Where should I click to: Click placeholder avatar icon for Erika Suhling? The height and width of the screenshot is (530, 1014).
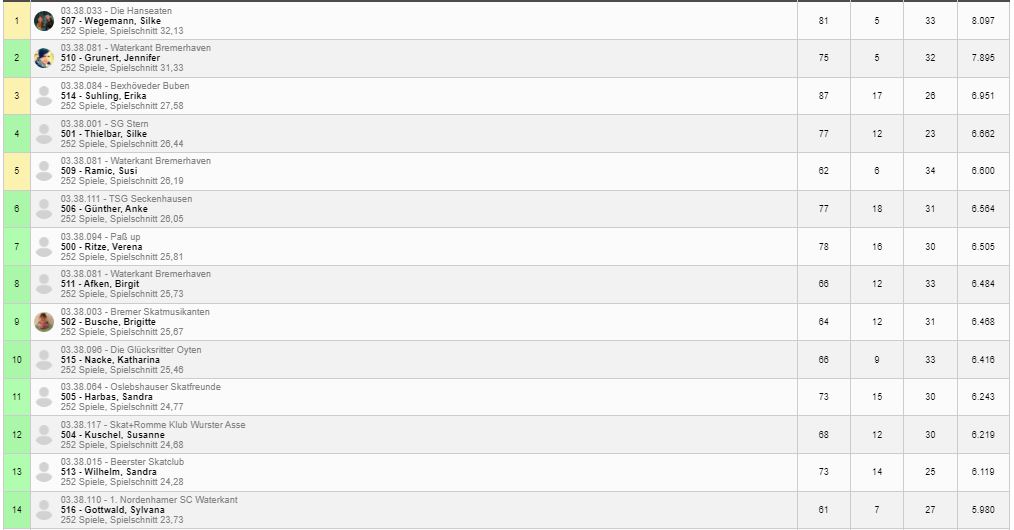(x=44, y=96)
